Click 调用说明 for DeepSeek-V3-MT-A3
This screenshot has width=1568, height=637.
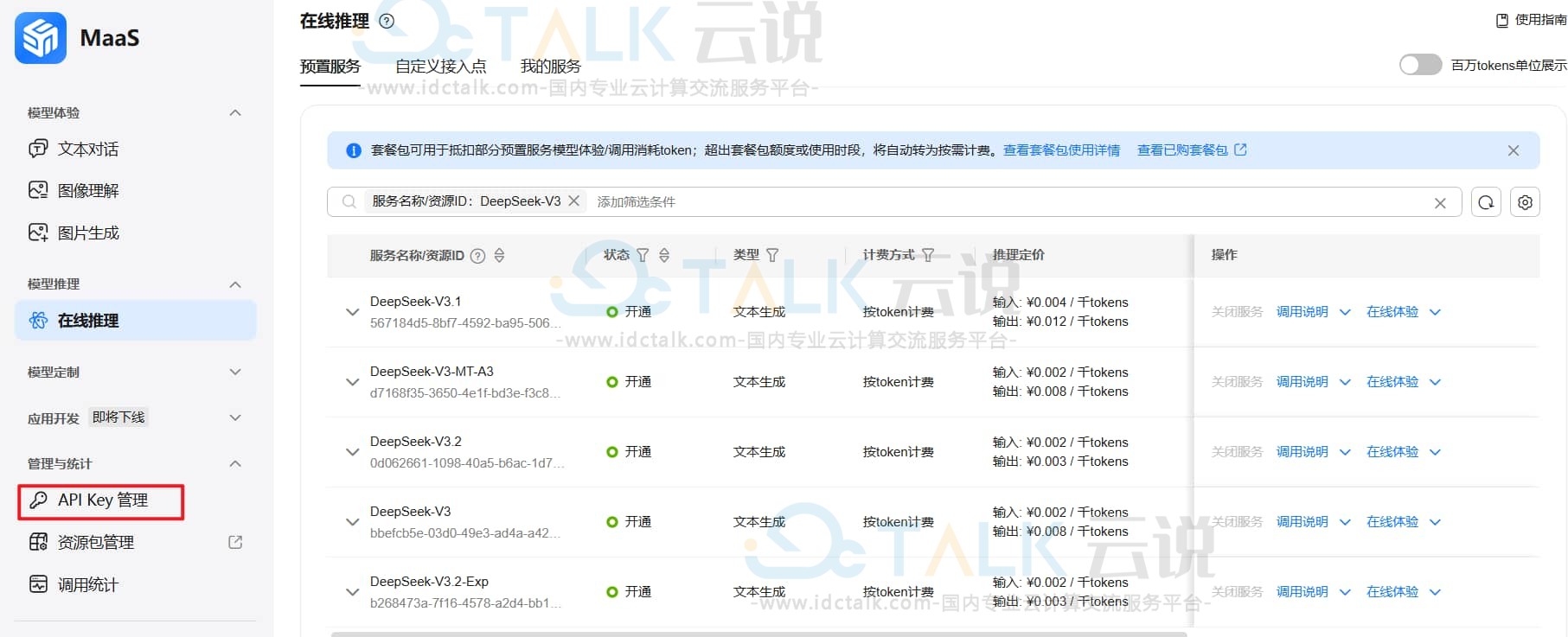pos(1302,382)
